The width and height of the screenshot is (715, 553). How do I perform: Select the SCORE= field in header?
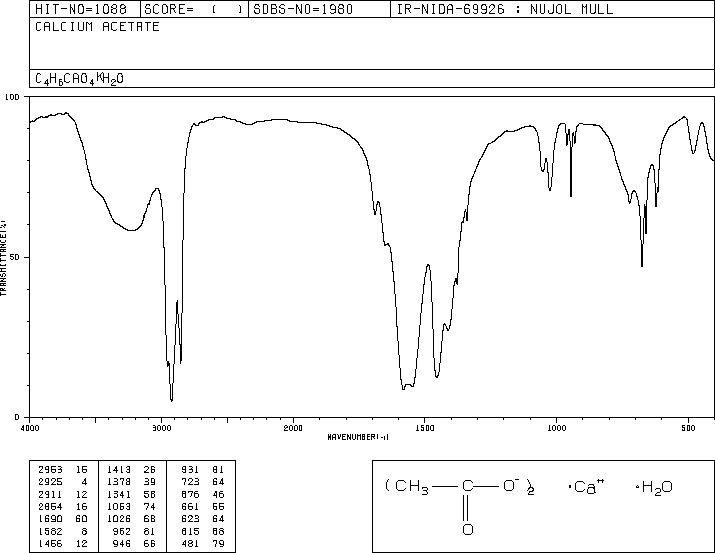[x=194, y=9]
